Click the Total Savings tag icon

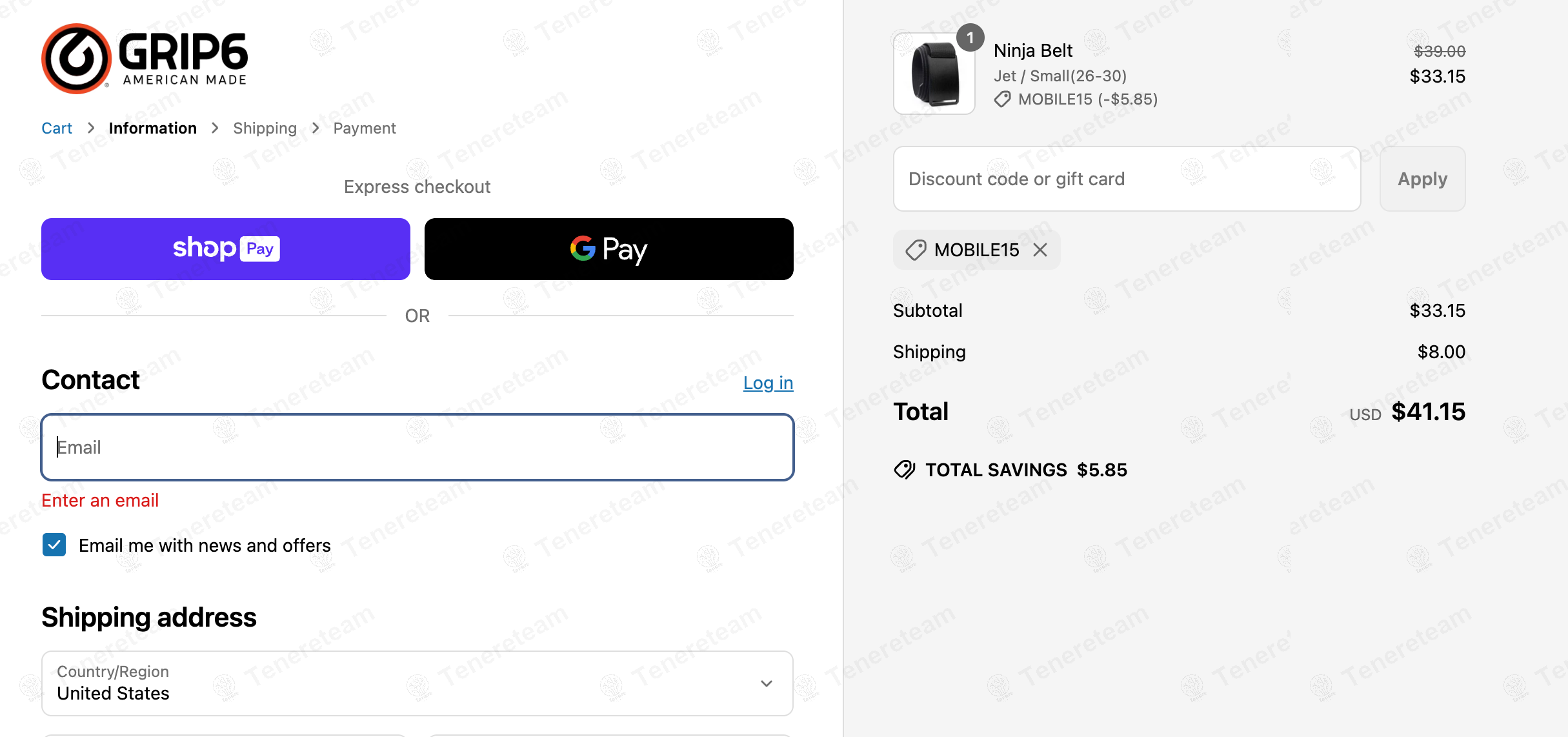(905, 470)
